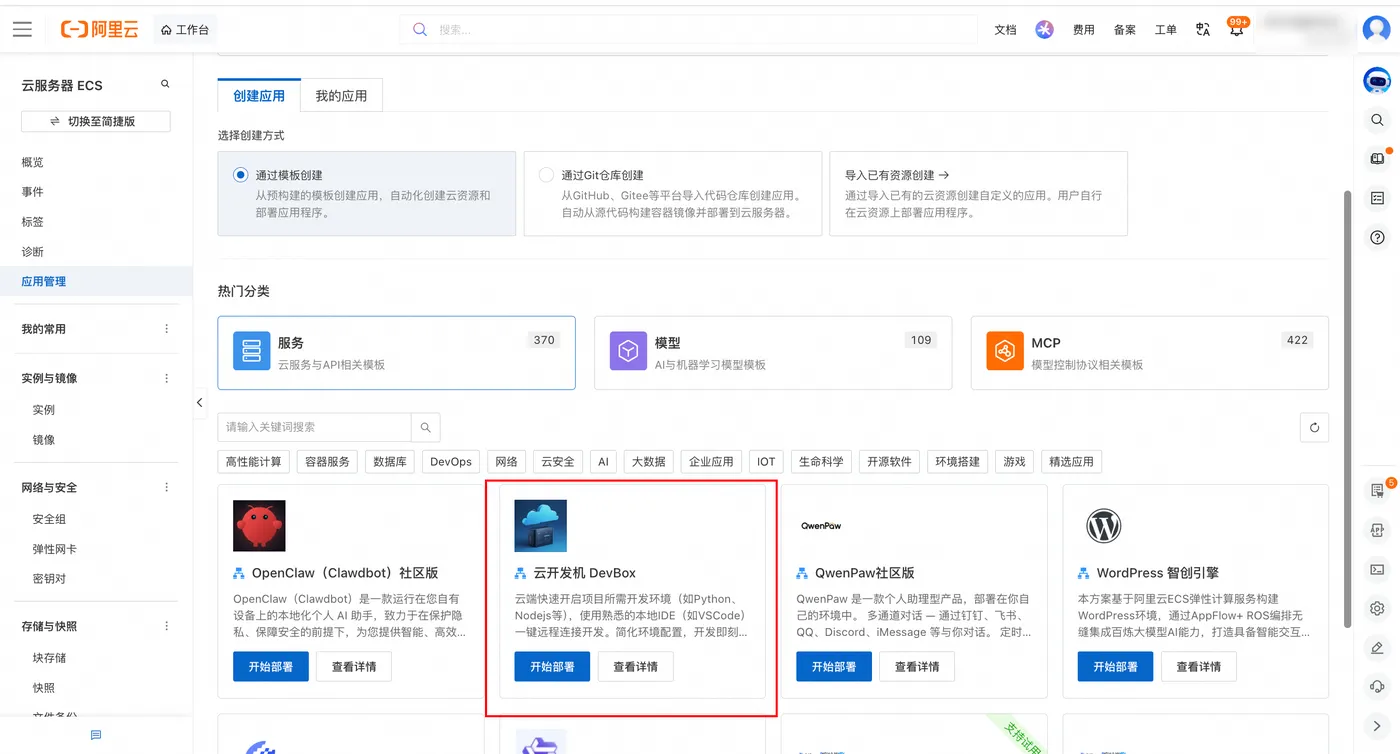1400x754 pixels.
Task: Open the 文档 link in the top bar
Action: point(1005,30)
